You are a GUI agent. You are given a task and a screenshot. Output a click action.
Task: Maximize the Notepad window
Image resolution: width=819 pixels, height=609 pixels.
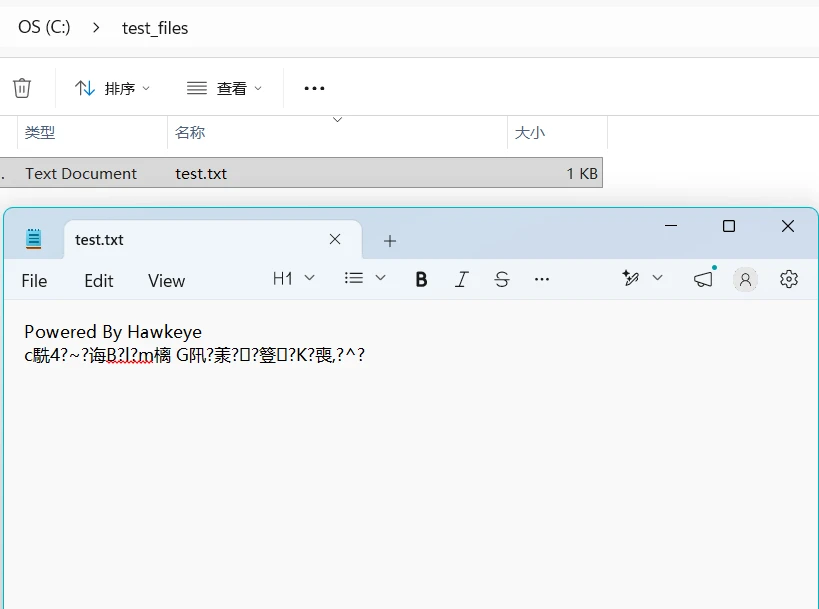729,226
